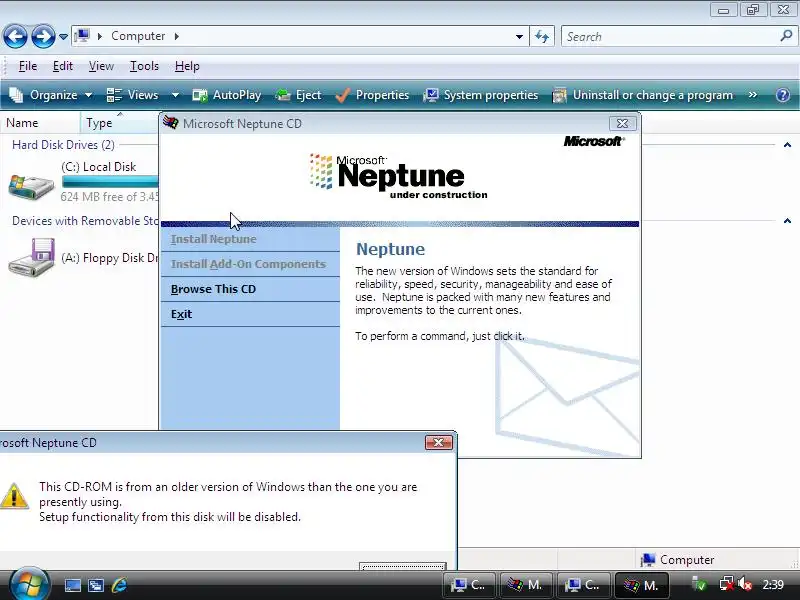Open the View menu
The width and height of the screenshot is (800, 600).
pos(101,66)
